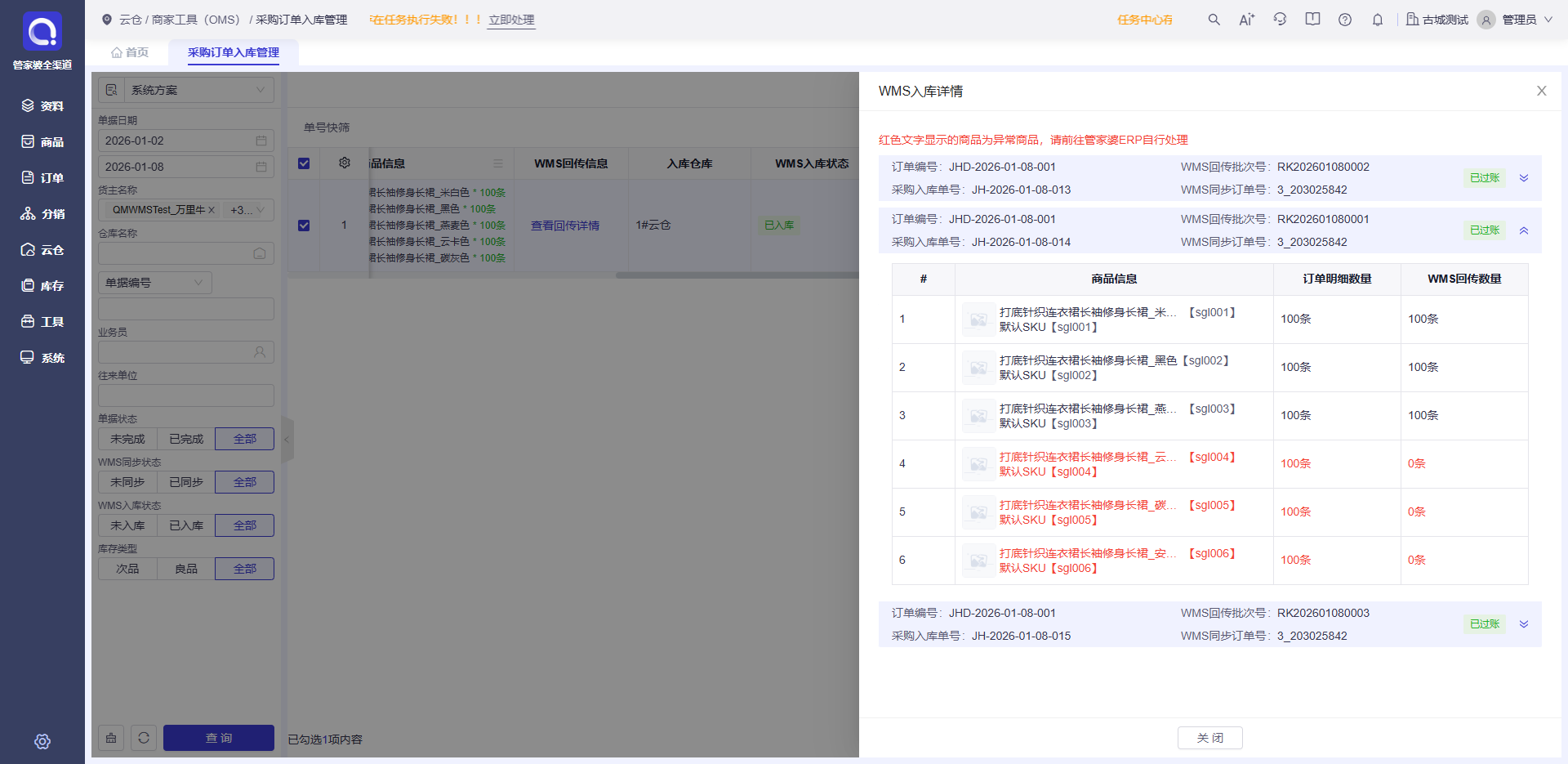
Task: Select the 采购订单入库管理 tab
Action: (234, 52)
